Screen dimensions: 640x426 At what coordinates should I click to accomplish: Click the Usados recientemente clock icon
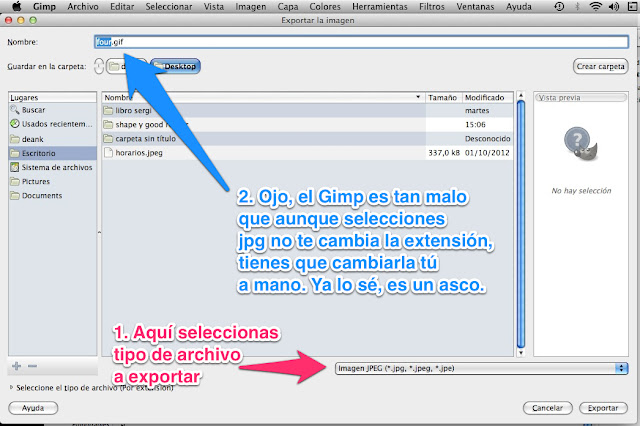(15, 124)
